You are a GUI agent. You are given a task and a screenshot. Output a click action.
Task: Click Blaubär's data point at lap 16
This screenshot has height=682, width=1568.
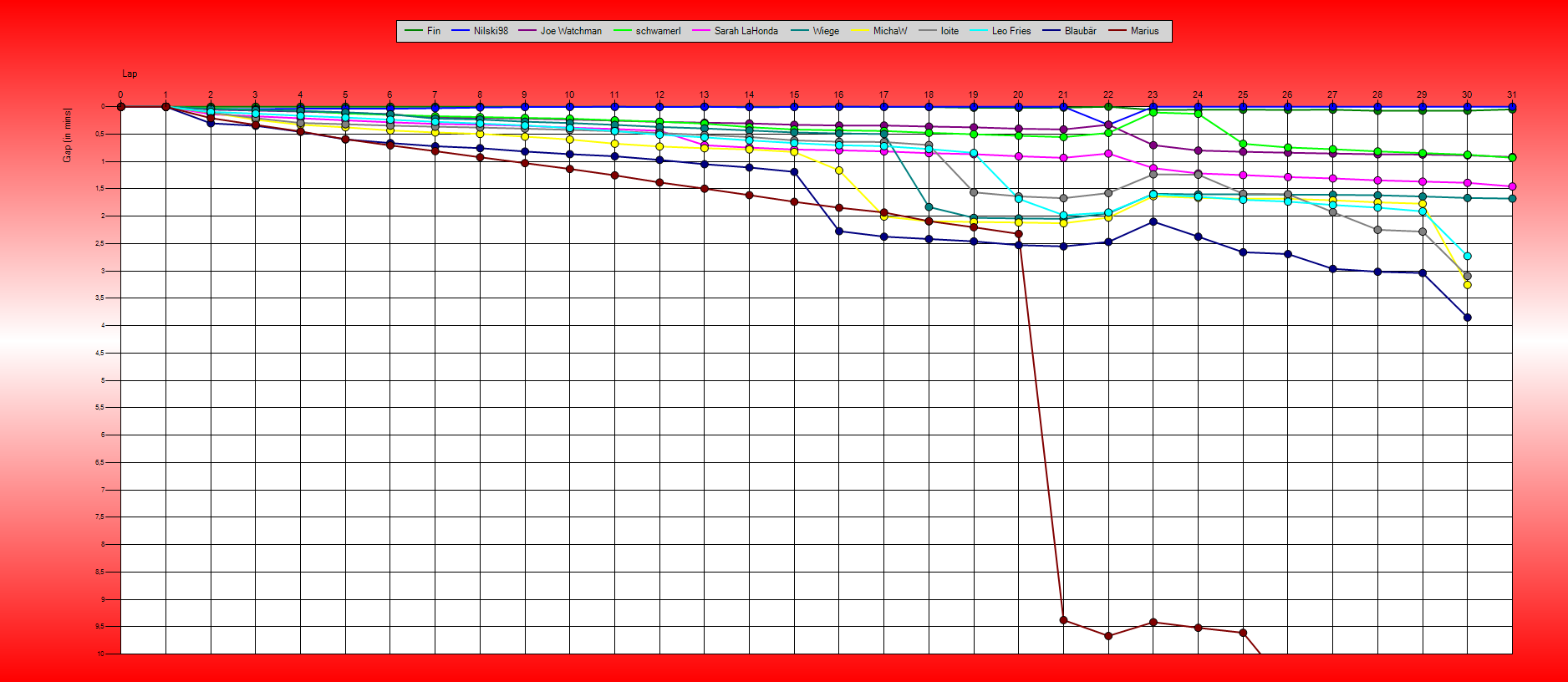tap(839, 232)
